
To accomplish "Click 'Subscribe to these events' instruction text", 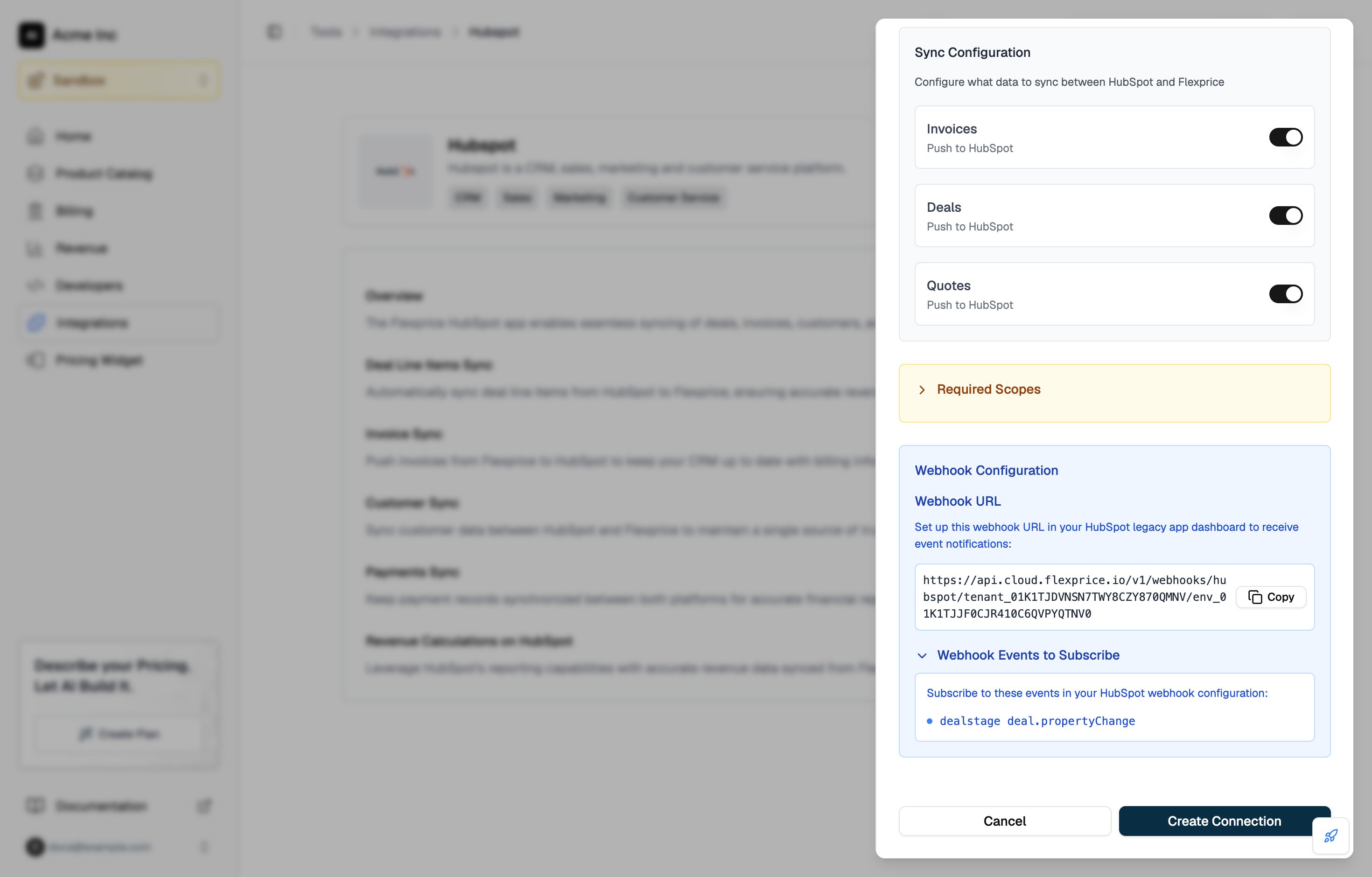I will 1097,693.
